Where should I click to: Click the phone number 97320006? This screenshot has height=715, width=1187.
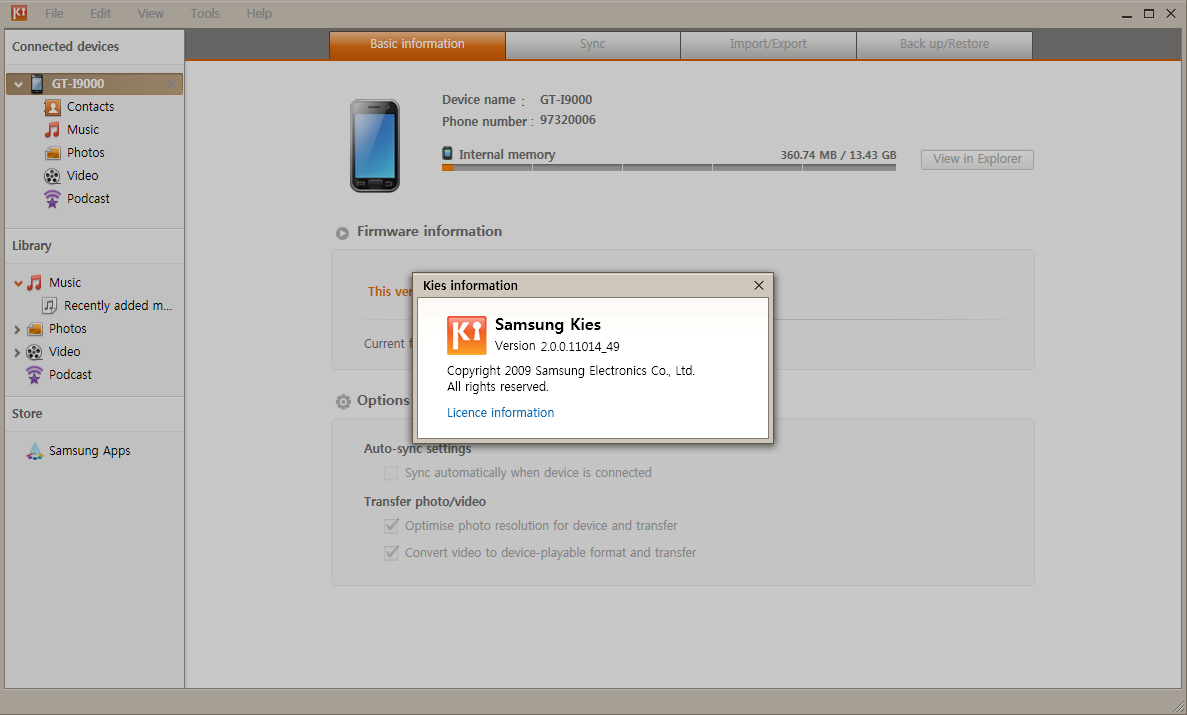point(568,120)
